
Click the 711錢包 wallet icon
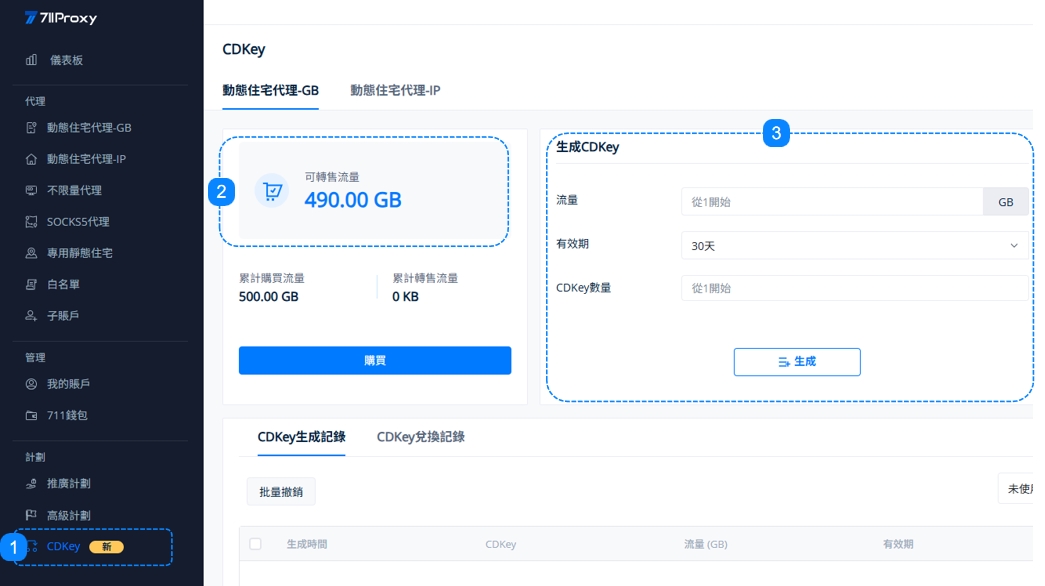click(32, 415)
